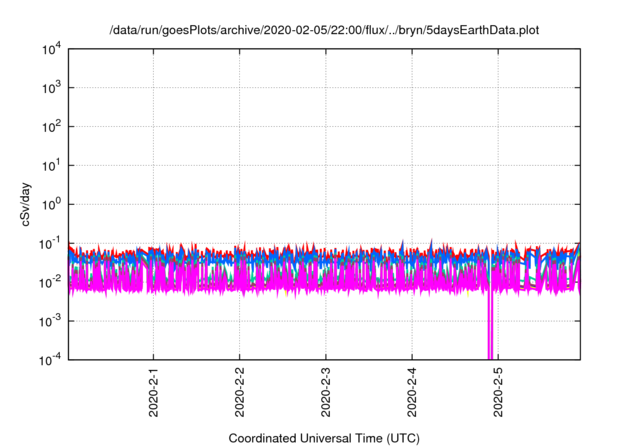Click the 10^-2 y-axis tick label

click(50, 282)
